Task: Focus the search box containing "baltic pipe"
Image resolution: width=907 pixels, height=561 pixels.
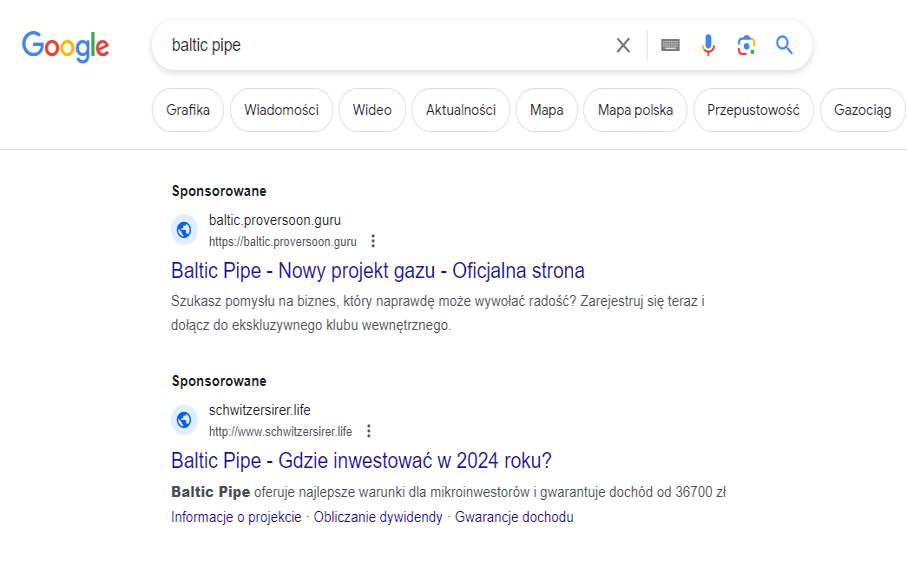Action: coord(380,45)
